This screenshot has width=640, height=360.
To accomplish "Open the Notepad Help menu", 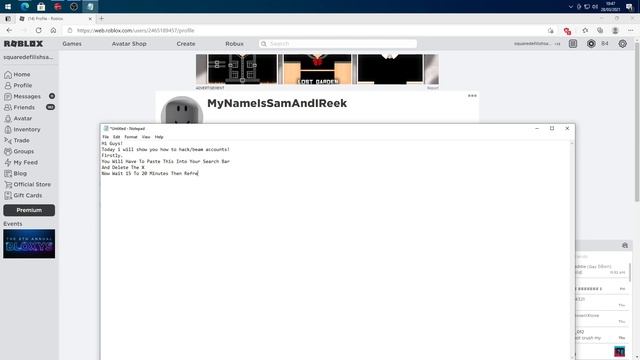I will pyautogui.click(x=159, y=137).
